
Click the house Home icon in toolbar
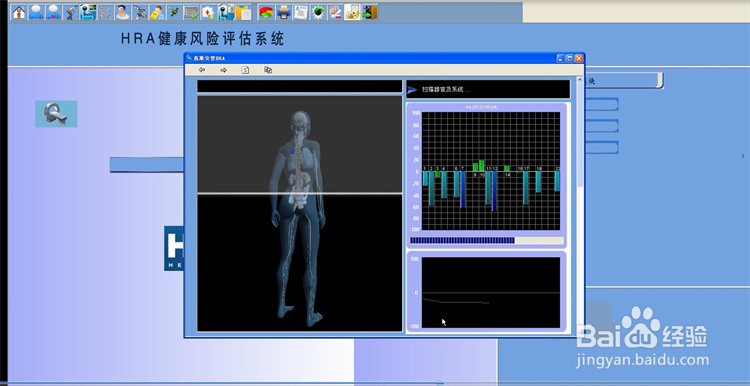pos(19,12)
